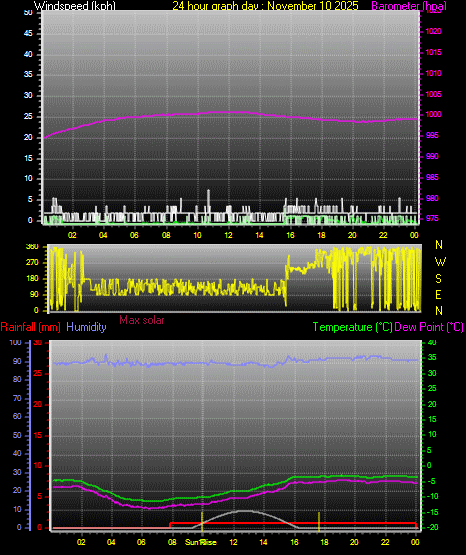
Task: Select the 12 hour label under windspeed graph
Action: 228,235
